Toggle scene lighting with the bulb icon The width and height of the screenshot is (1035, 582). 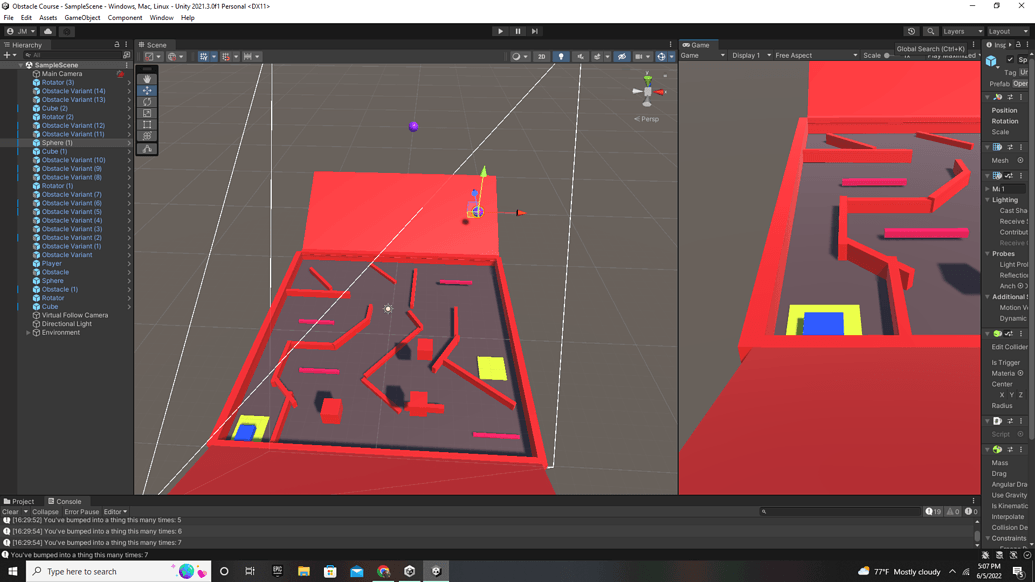tap(561, 56)
